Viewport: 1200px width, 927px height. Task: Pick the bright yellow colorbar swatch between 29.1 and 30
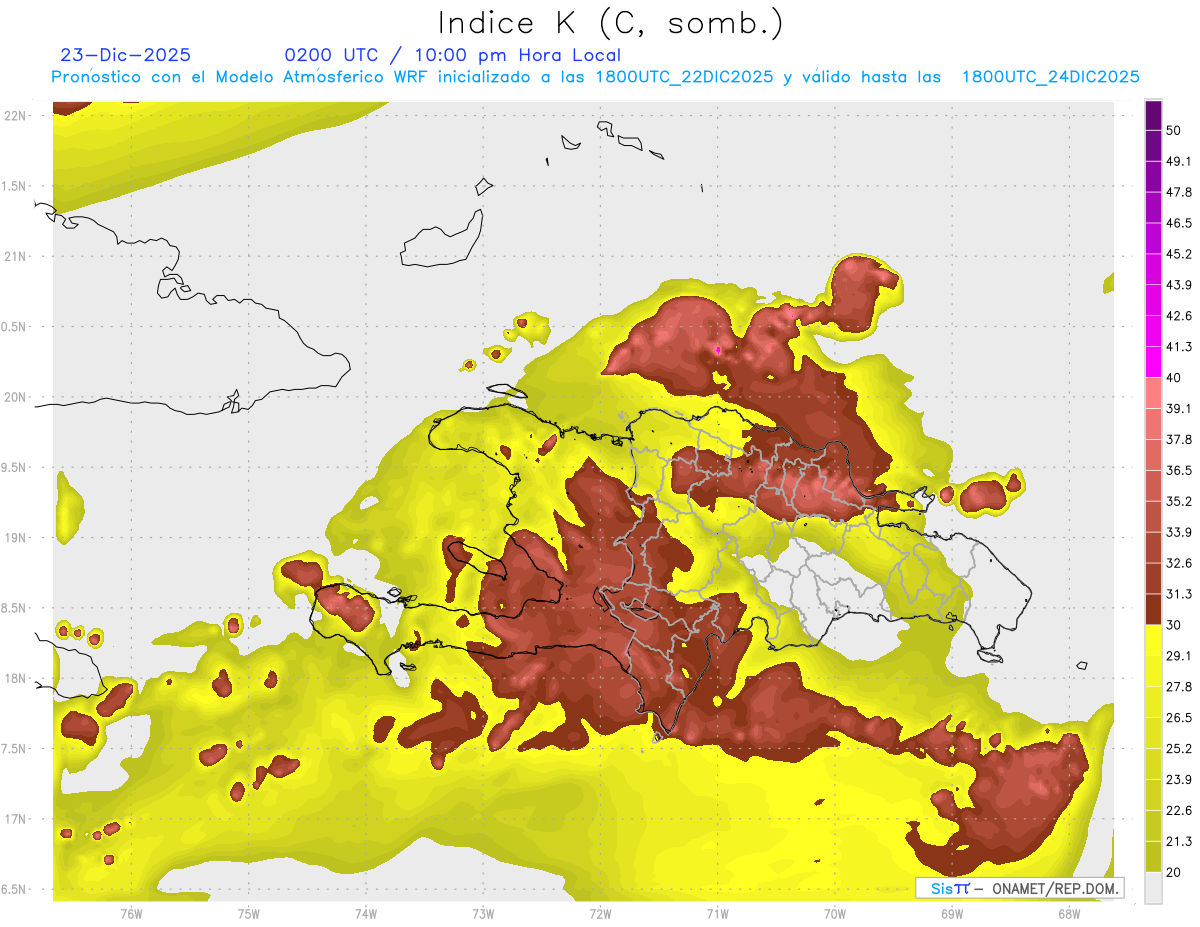(x=1153, y=640)
